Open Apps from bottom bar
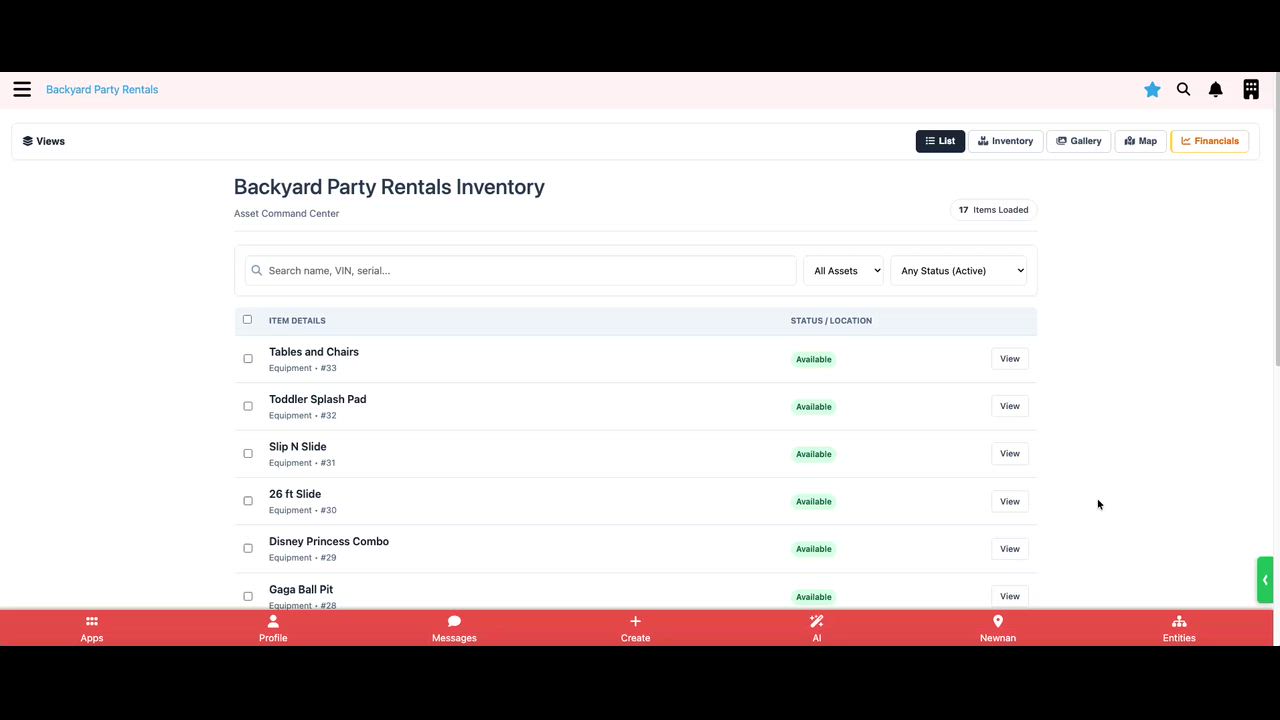 point(92,628)
